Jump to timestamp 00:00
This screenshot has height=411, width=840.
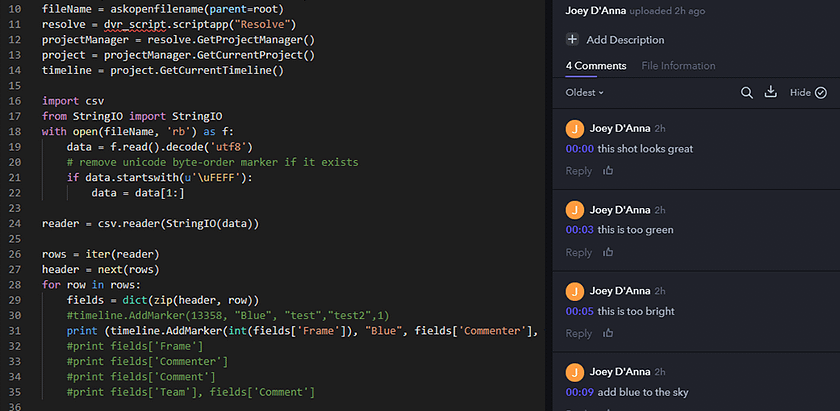580,149
